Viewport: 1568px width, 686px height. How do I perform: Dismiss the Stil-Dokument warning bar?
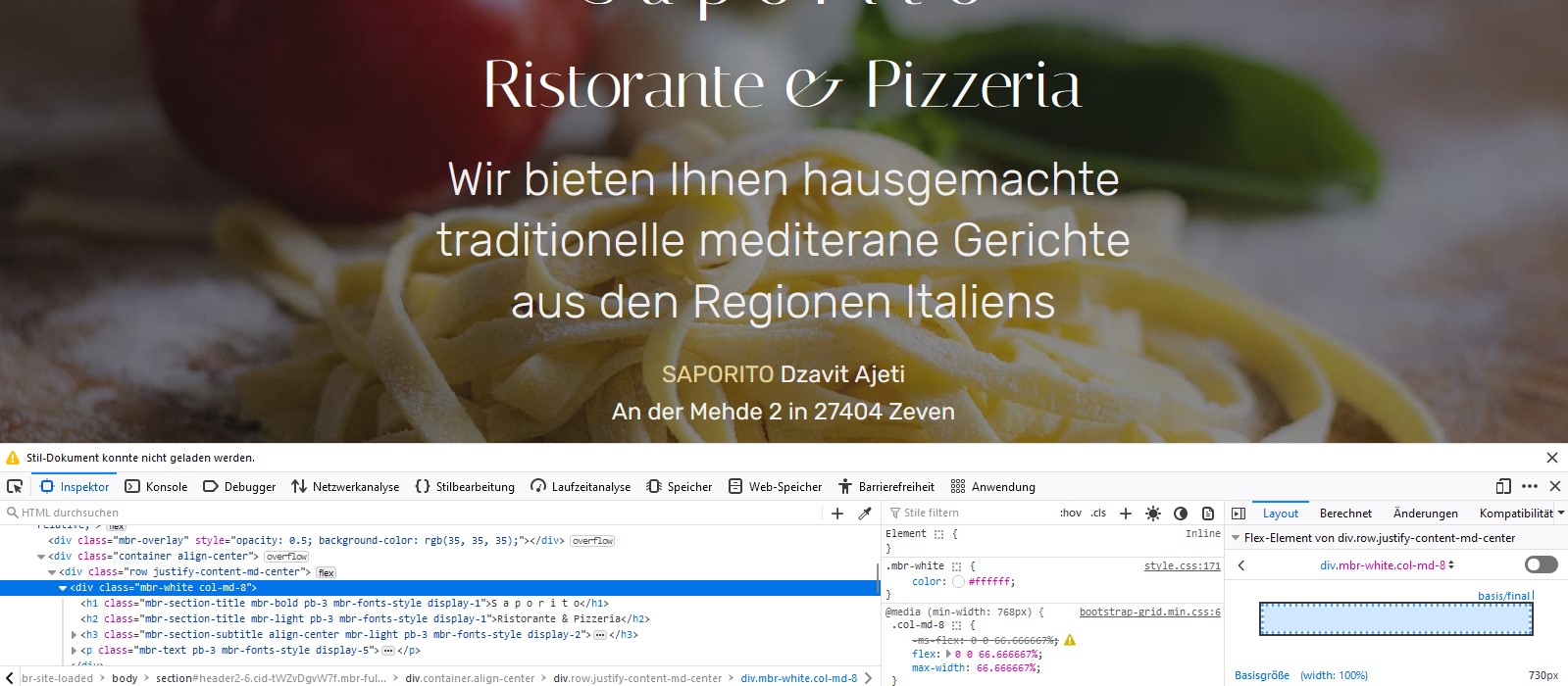coord(1551,458)
